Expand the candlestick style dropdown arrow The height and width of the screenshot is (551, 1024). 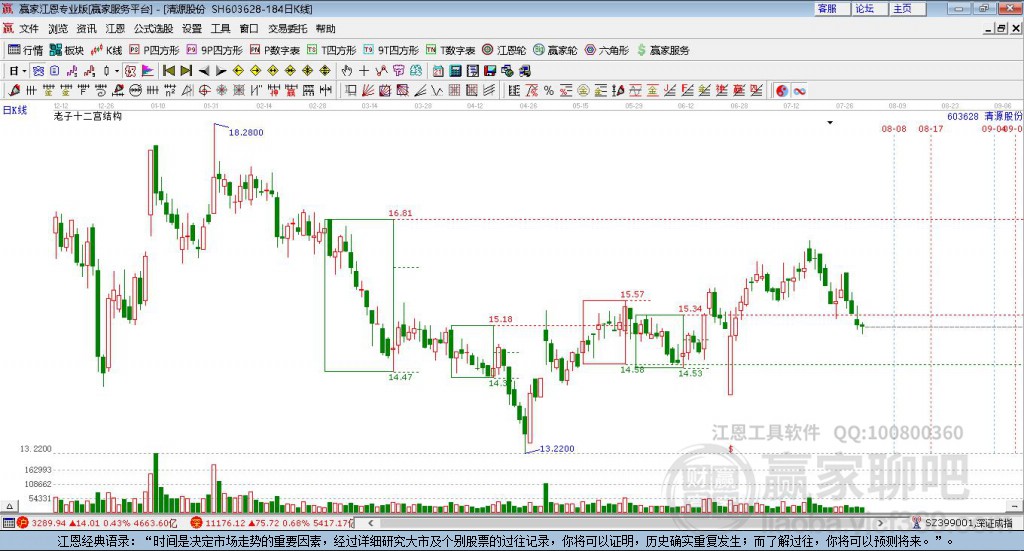click(x=117, y=71)
